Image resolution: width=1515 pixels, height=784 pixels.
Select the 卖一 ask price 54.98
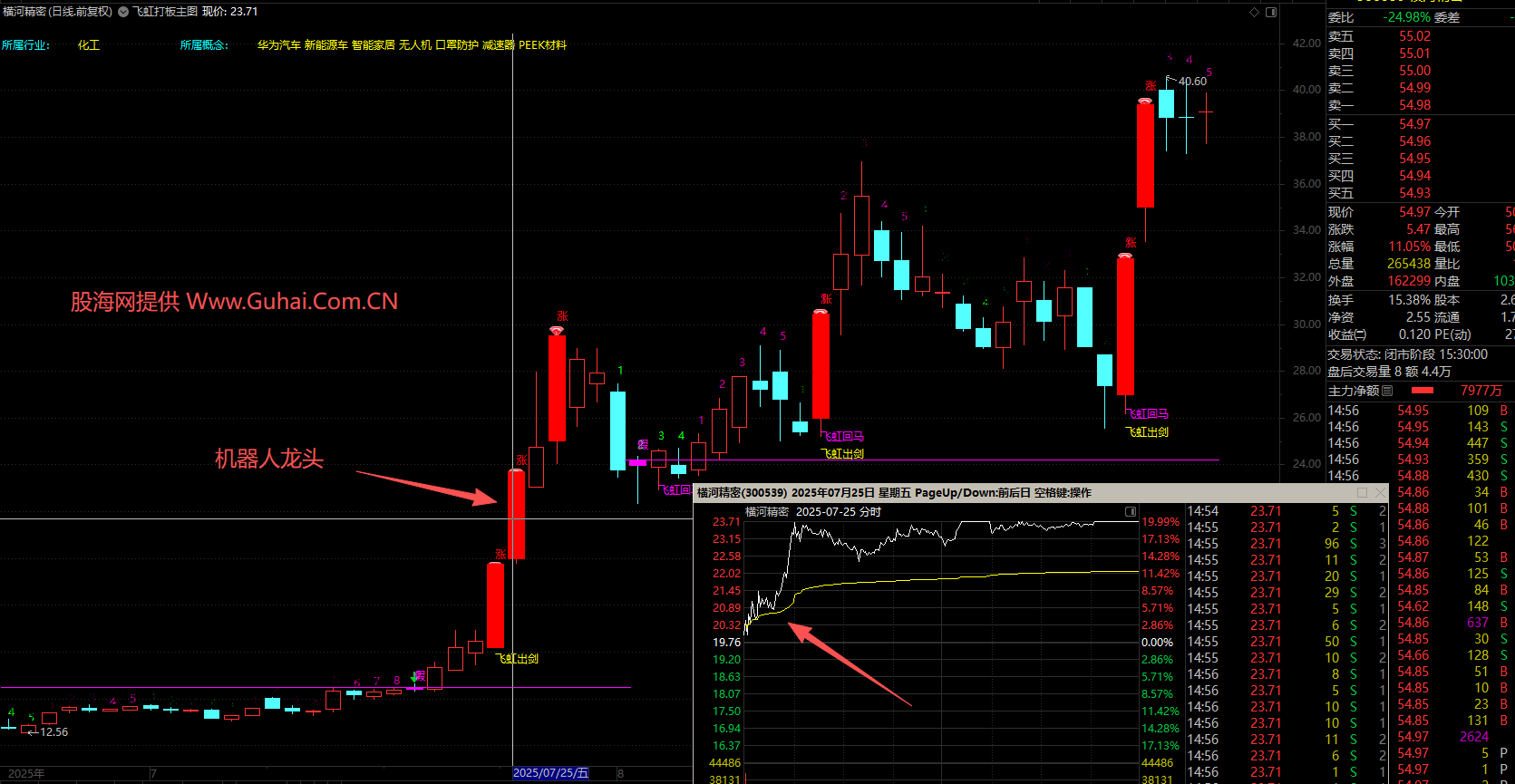pyautogui.click(x=1414, y=105)
